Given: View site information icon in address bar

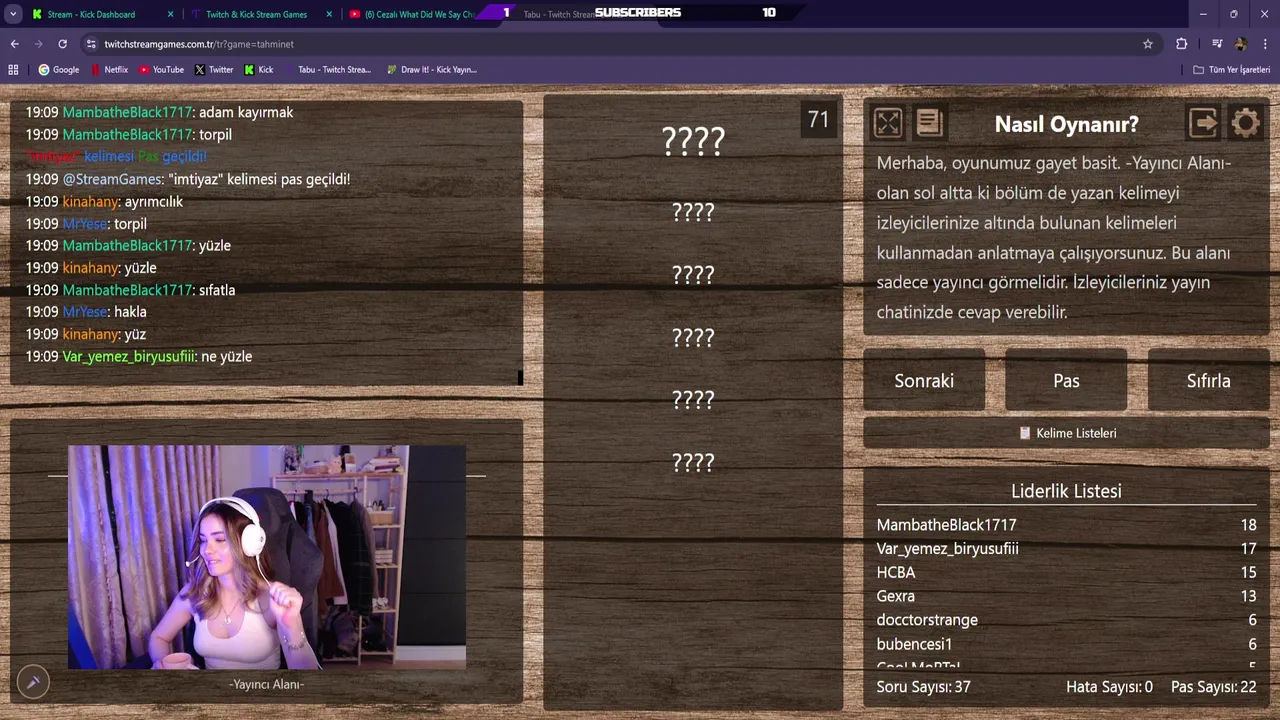Looking at the screenshot, I should pyautogui.click(x=91, y=44).
